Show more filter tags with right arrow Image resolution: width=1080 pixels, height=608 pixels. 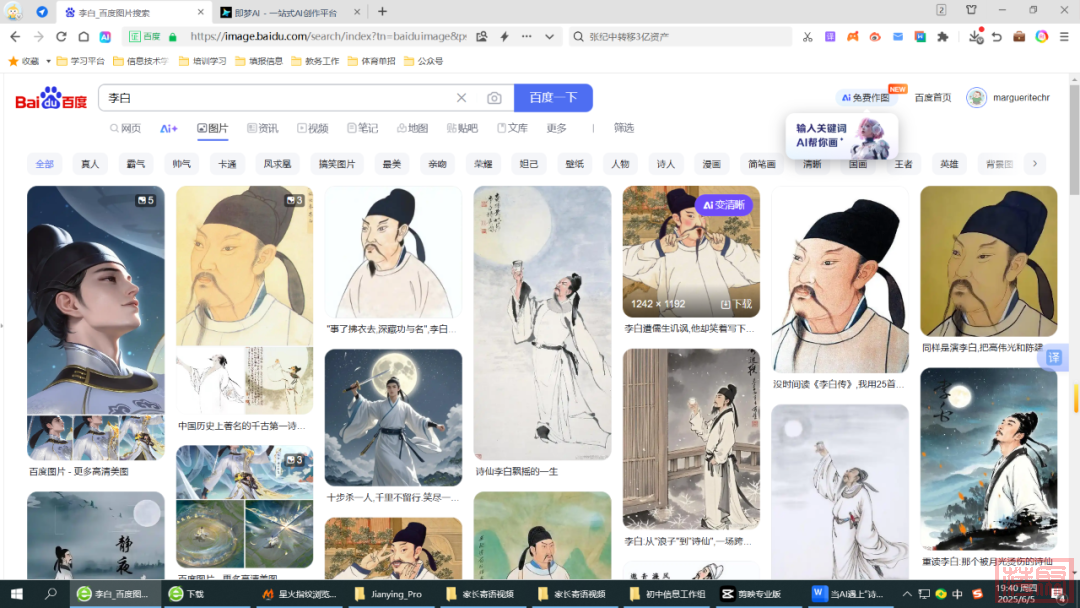pyautogui.click(x=1035, y=164)
